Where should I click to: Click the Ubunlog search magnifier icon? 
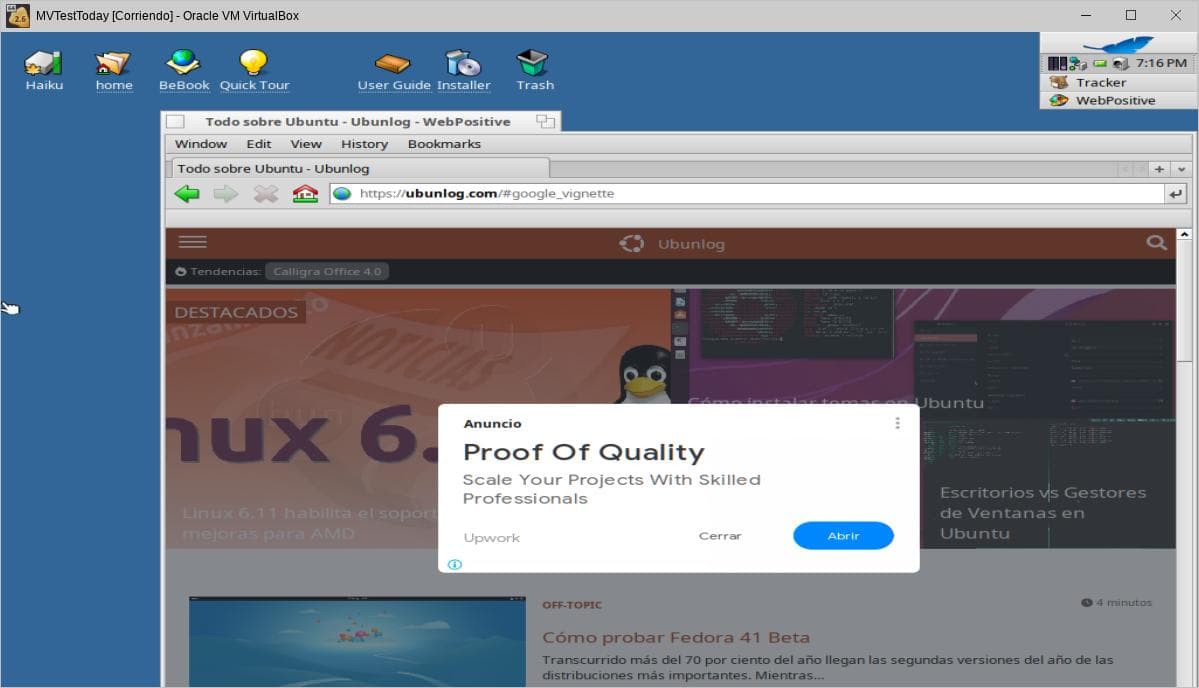point(1156,243)
